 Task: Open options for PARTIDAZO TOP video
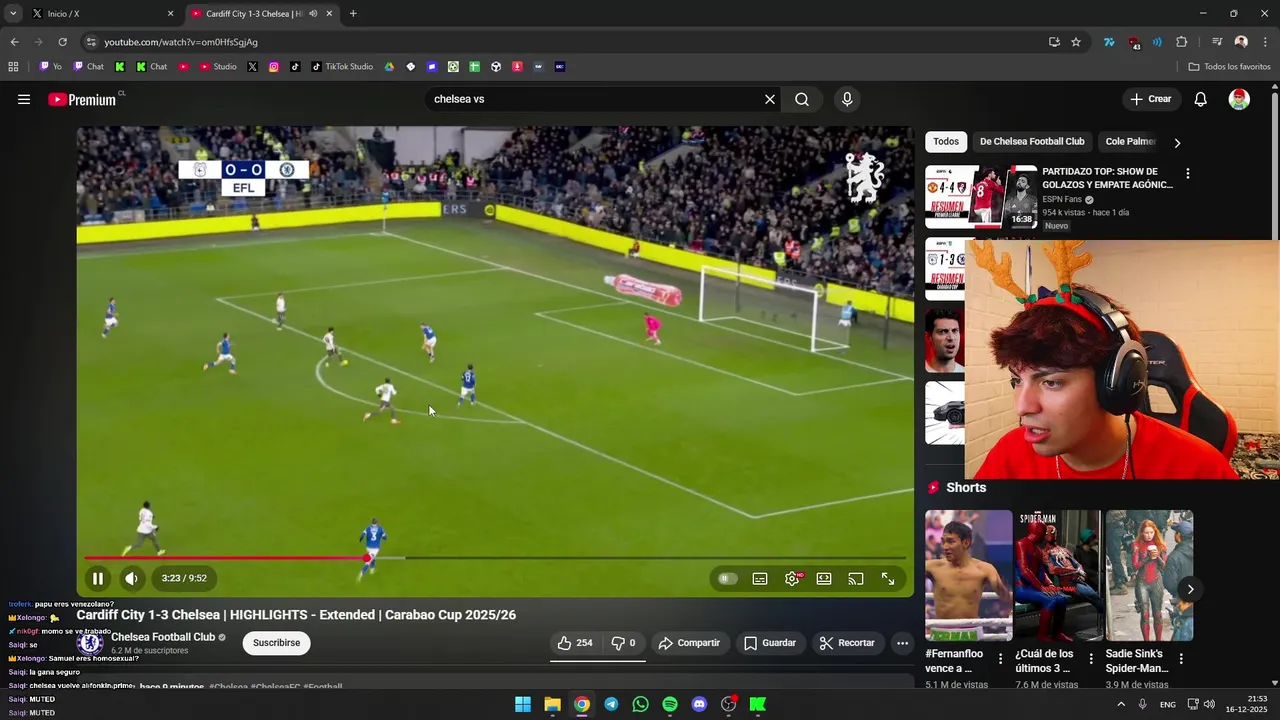tap(1188, 174)
